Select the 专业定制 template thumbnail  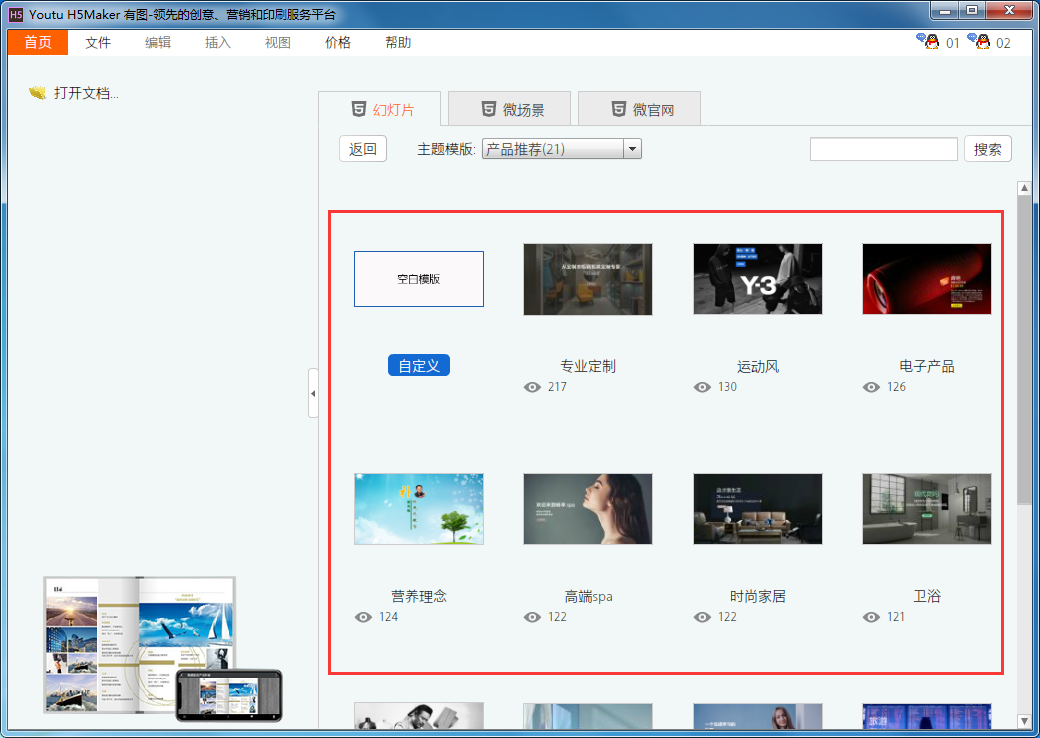[x=588, y=279]
